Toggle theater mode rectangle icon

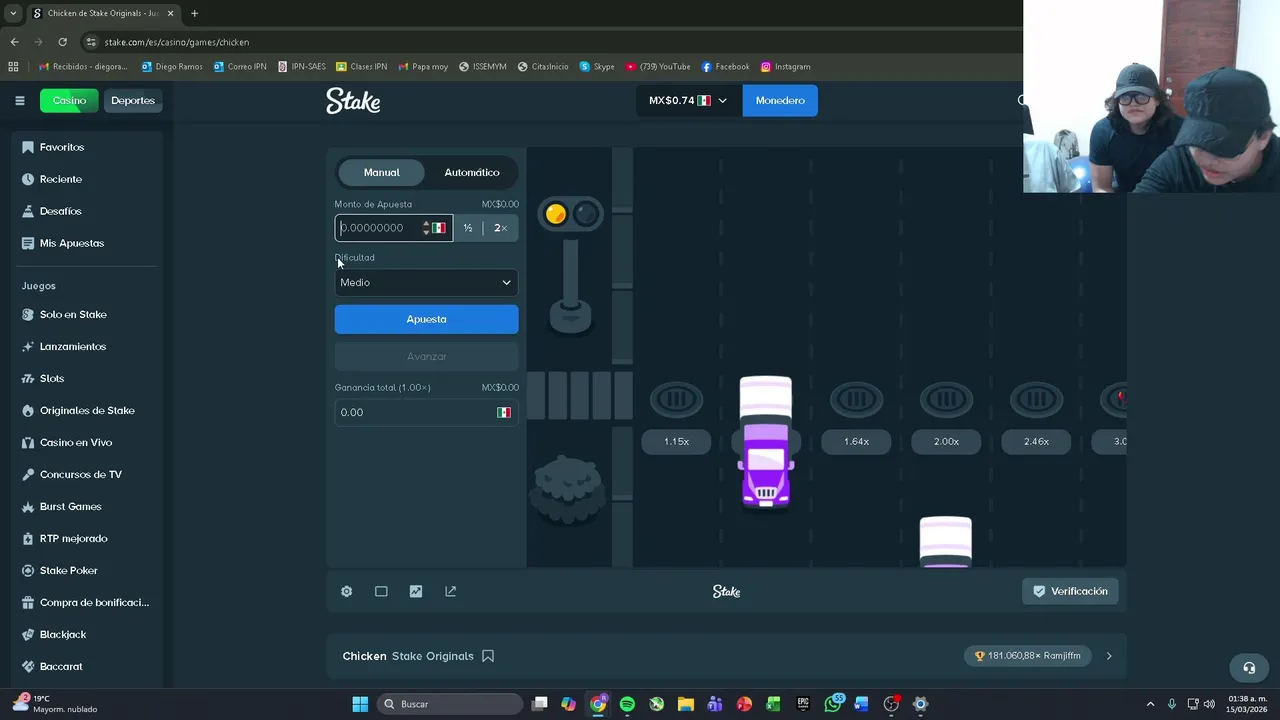(381, 591)
